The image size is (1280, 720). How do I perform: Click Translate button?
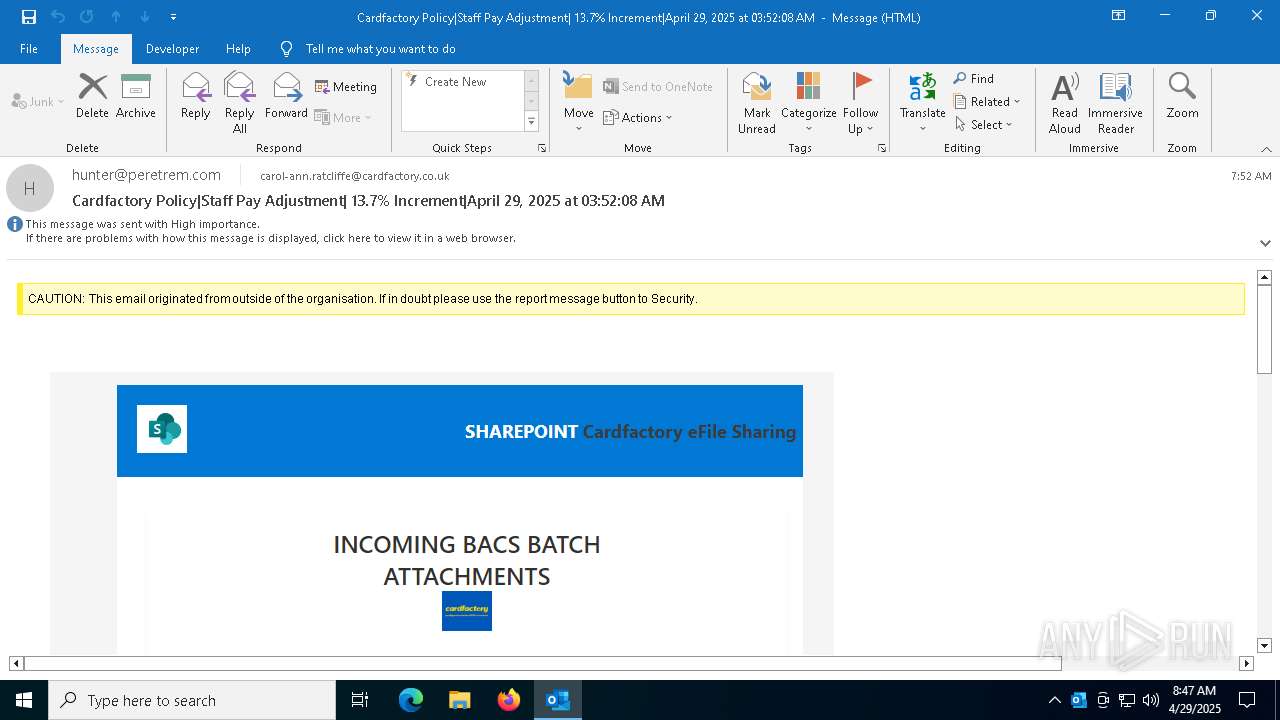click(922, 102)
